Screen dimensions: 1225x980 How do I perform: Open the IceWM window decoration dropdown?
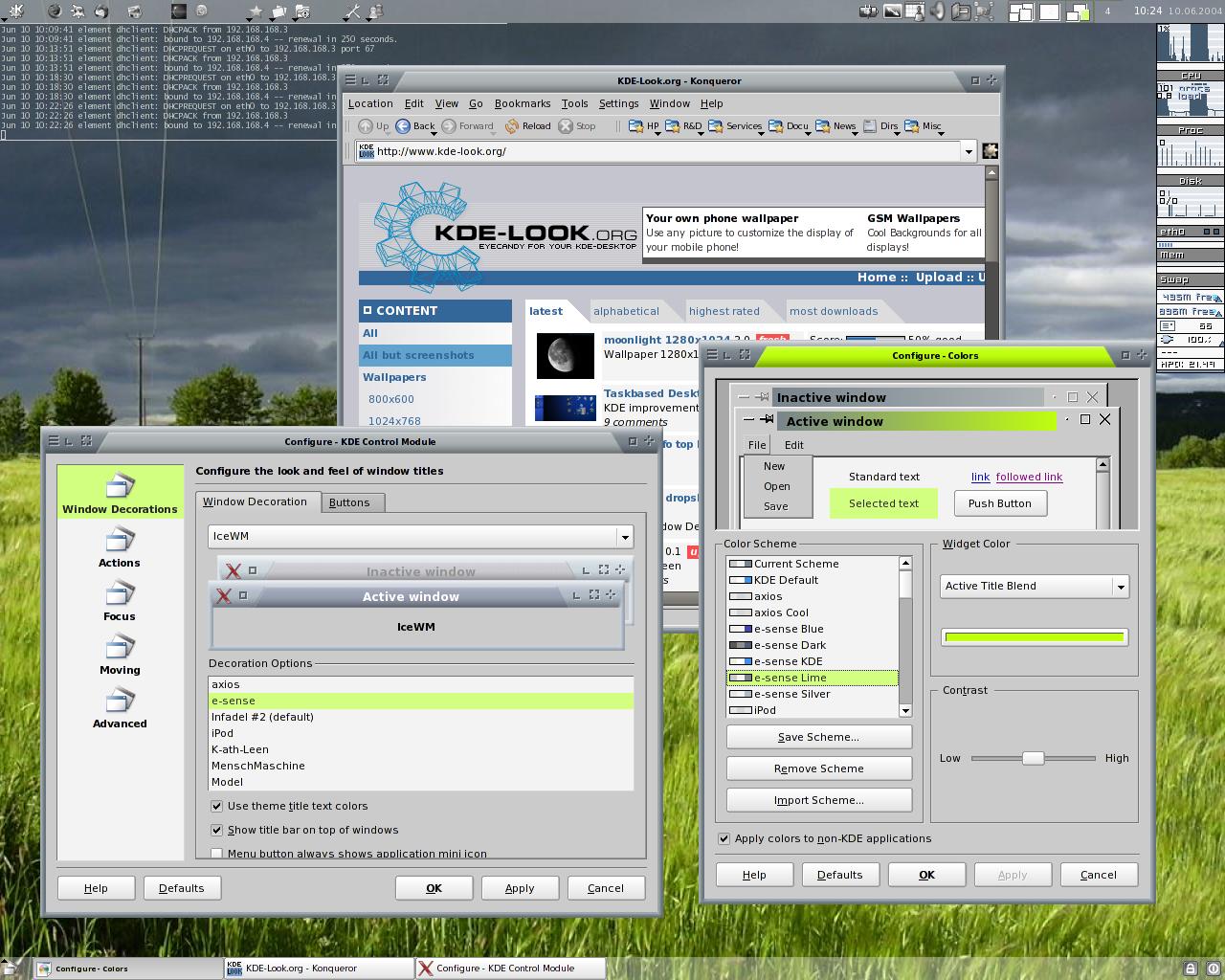(x=421, y=537)
